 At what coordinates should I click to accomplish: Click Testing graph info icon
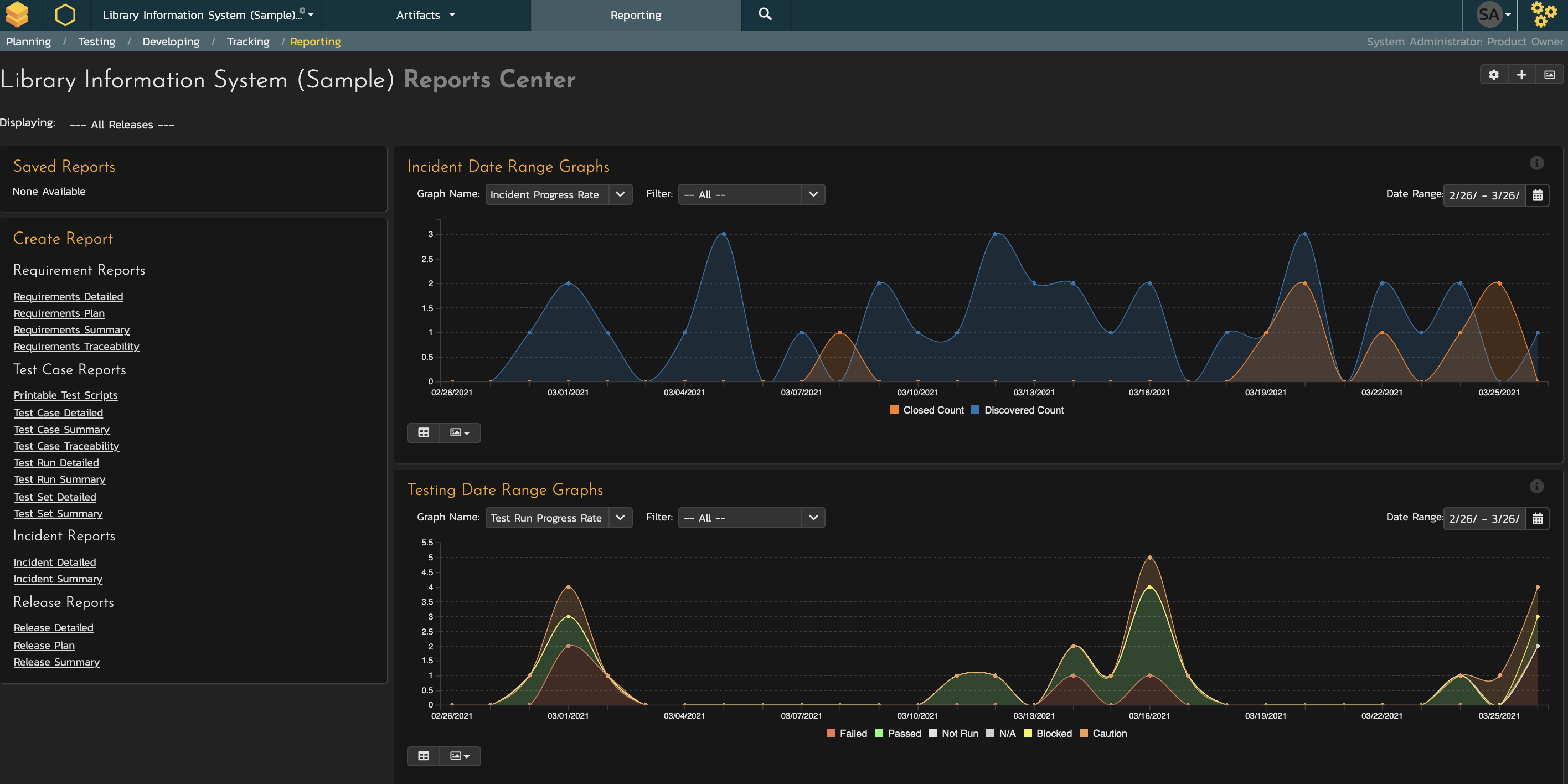point(1536,486)
